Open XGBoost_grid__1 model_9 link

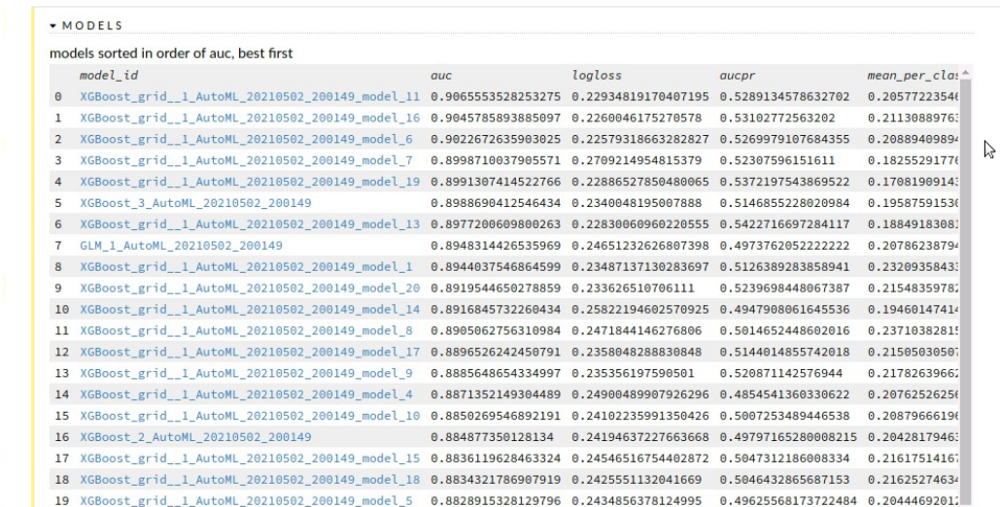coord(246,373)
